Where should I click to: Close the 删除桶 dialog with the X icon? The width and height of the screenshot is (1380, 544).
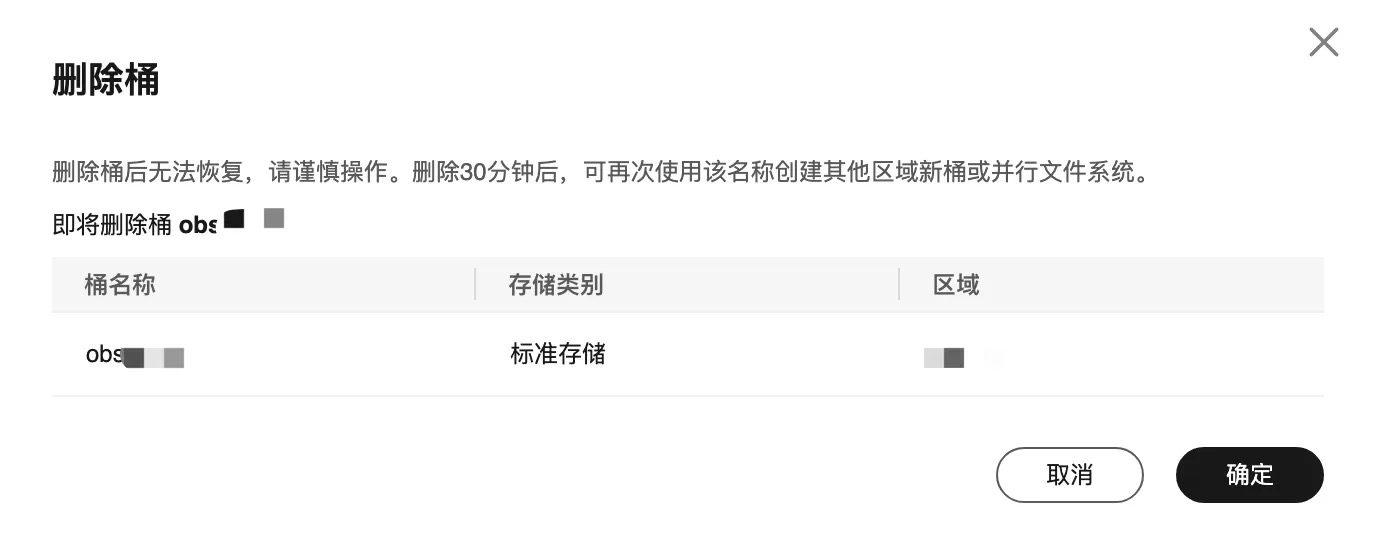[x=1323, y=42]
